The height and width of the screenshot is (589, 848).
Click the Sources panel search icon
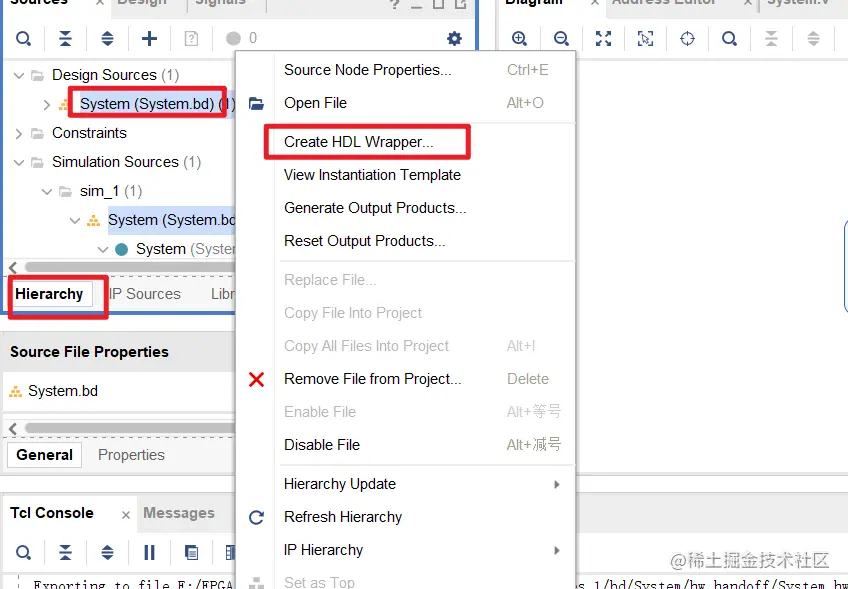pyautogui.click(x=23, y=38)
